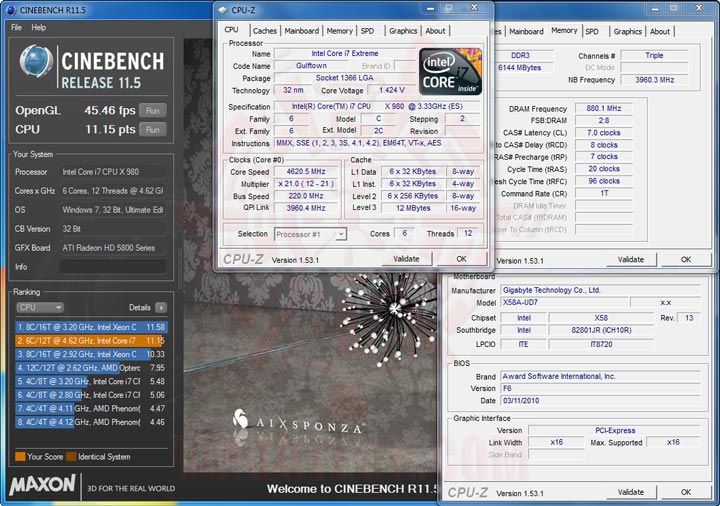Run the OpenGL benchmark
The width and height of the screenshot is (720, 506).
[152, 111]
